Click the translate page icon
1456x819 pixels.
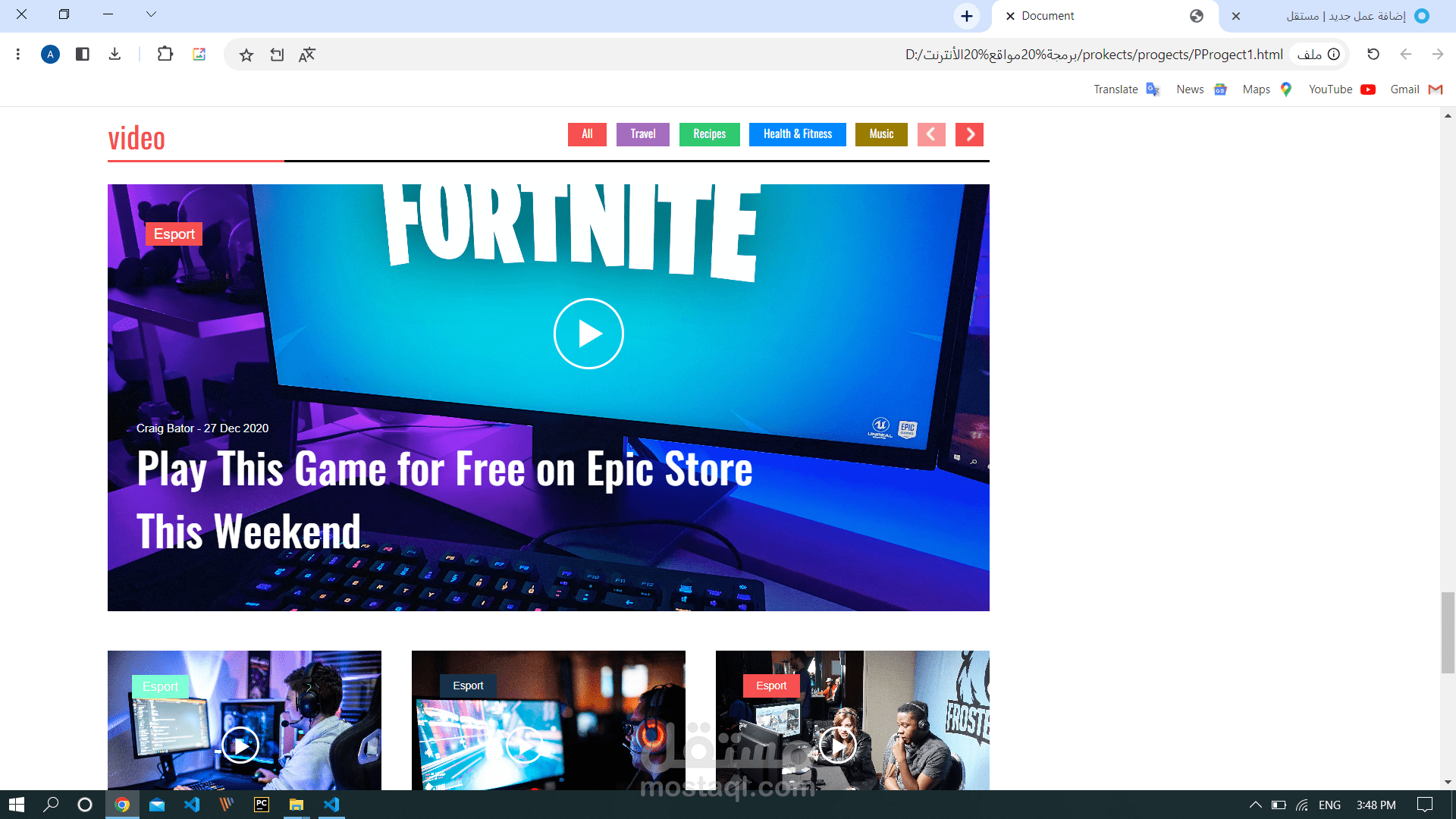point(306,55)
